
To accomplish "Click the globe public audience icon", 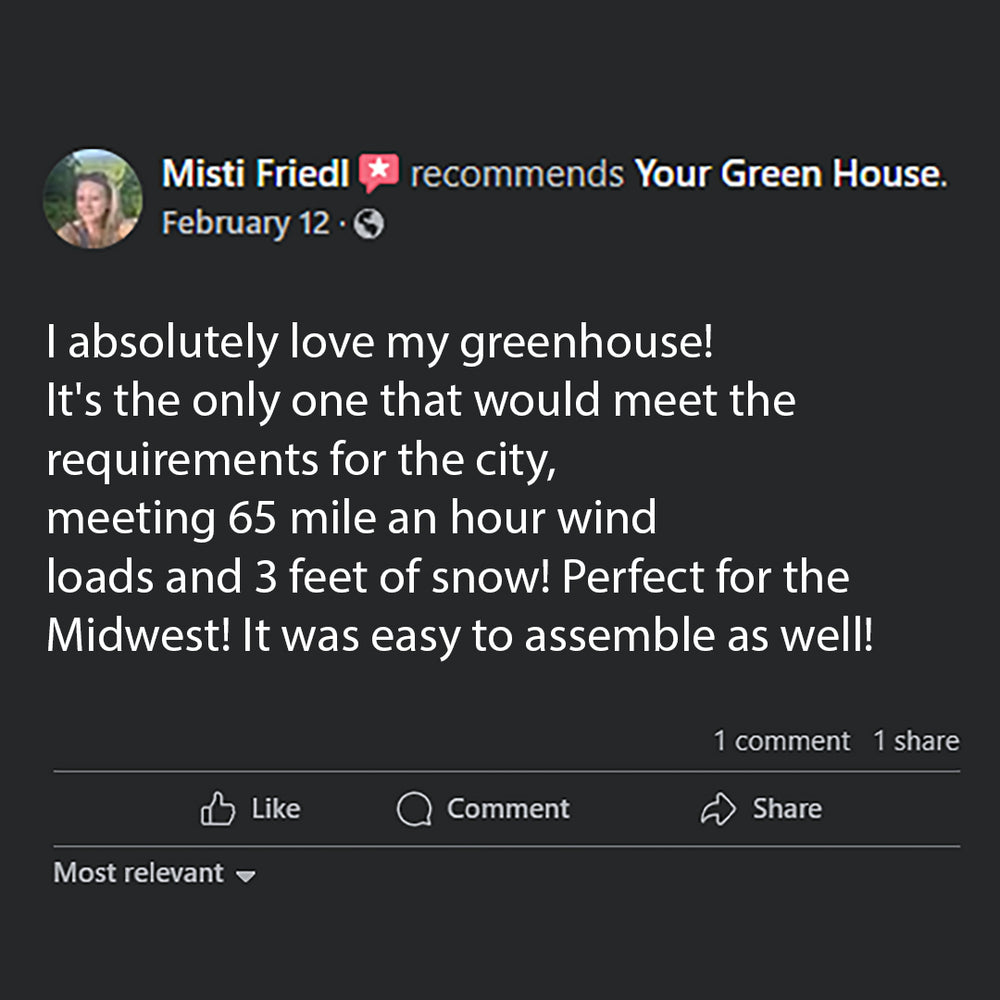I will point(369,225).
